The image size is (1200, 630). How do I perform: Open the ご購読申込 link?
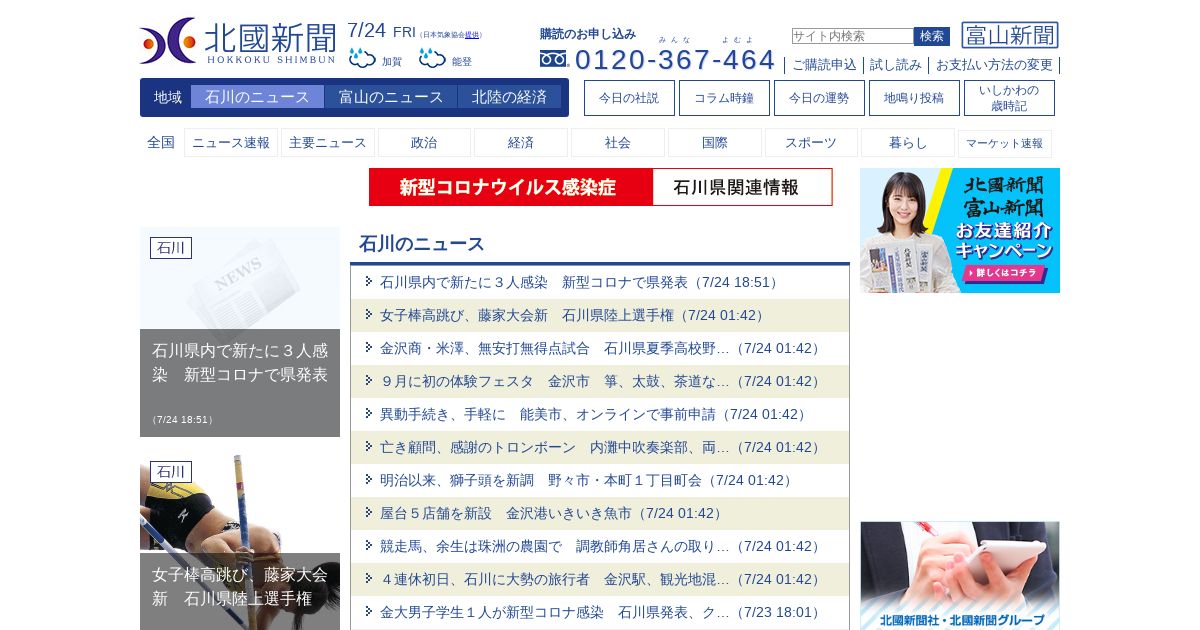coord(824,65)
